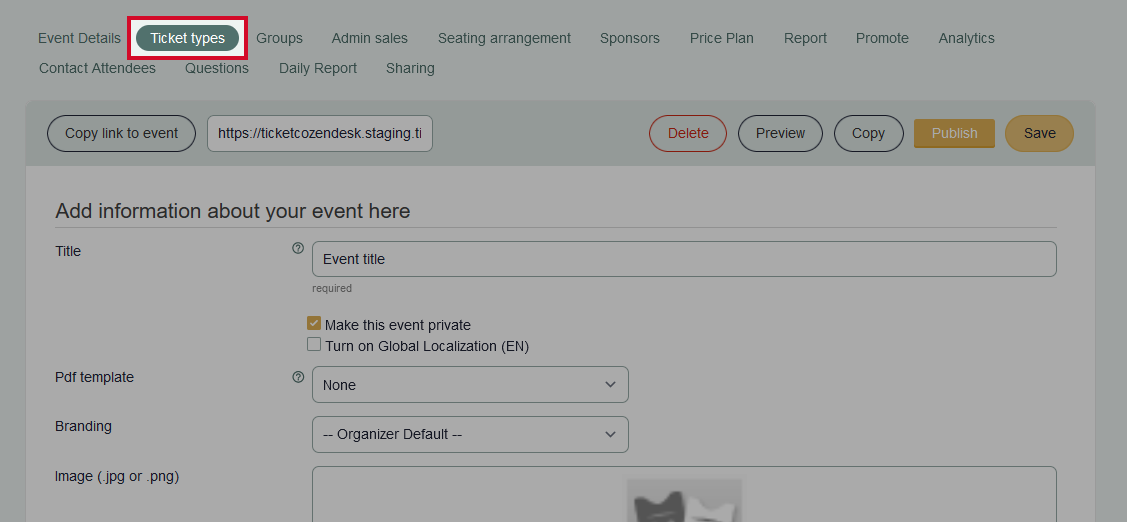Click the event URL text field
This screenshot has width=1127, height=522.
320,133
